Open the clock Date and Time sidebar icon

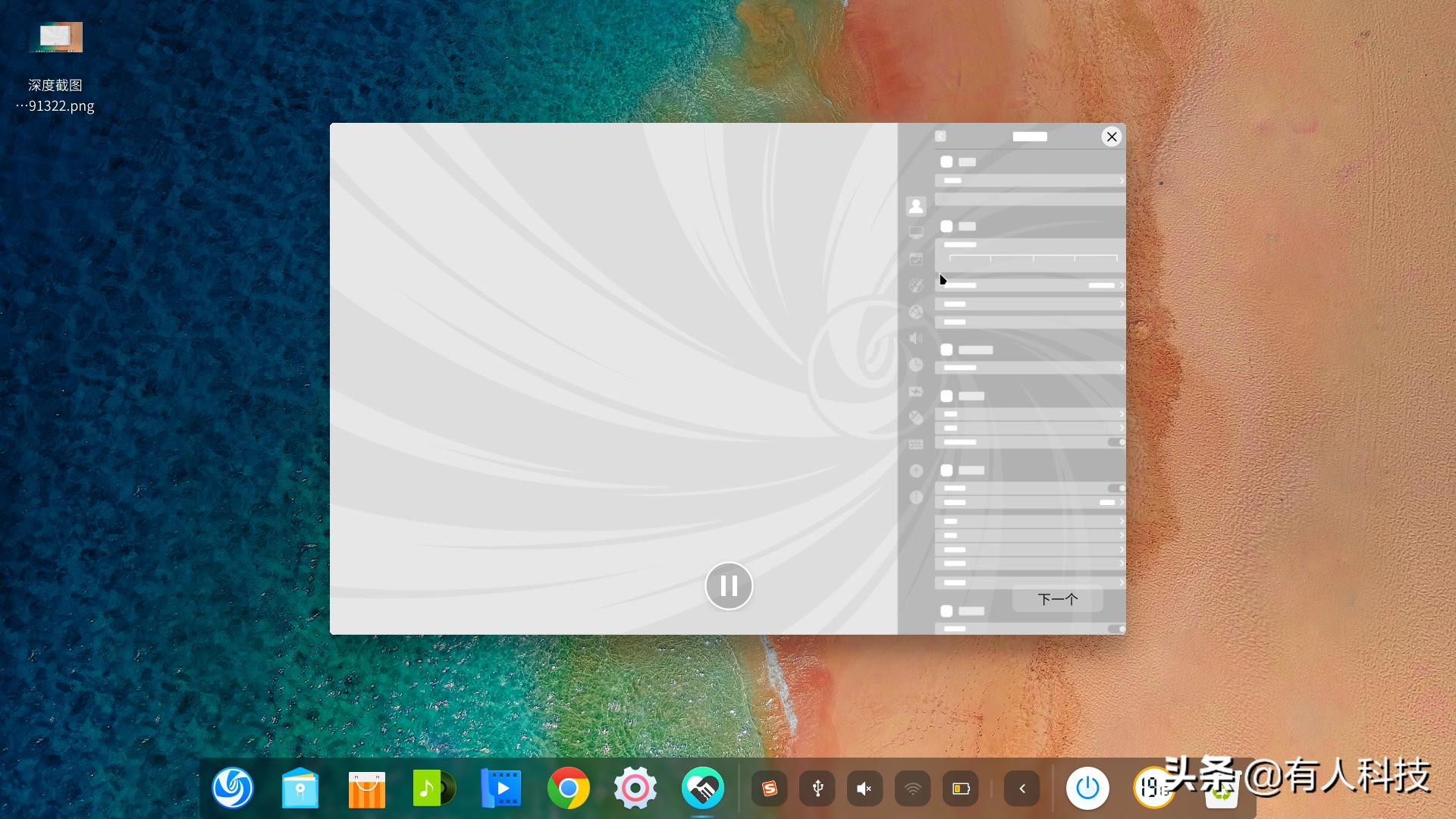pyautogui.click(x=916, y=365)
